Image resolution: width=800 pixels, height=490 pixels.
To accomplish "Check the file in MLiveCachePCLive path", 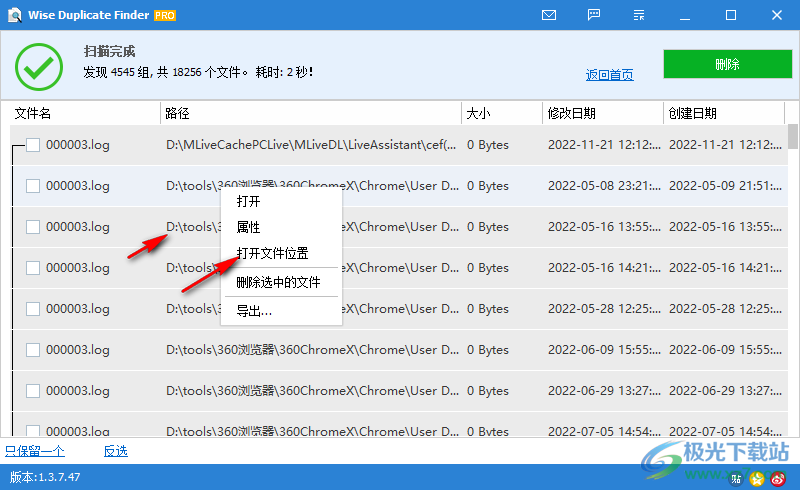I will pyautogui.click(x=33, y=145).
